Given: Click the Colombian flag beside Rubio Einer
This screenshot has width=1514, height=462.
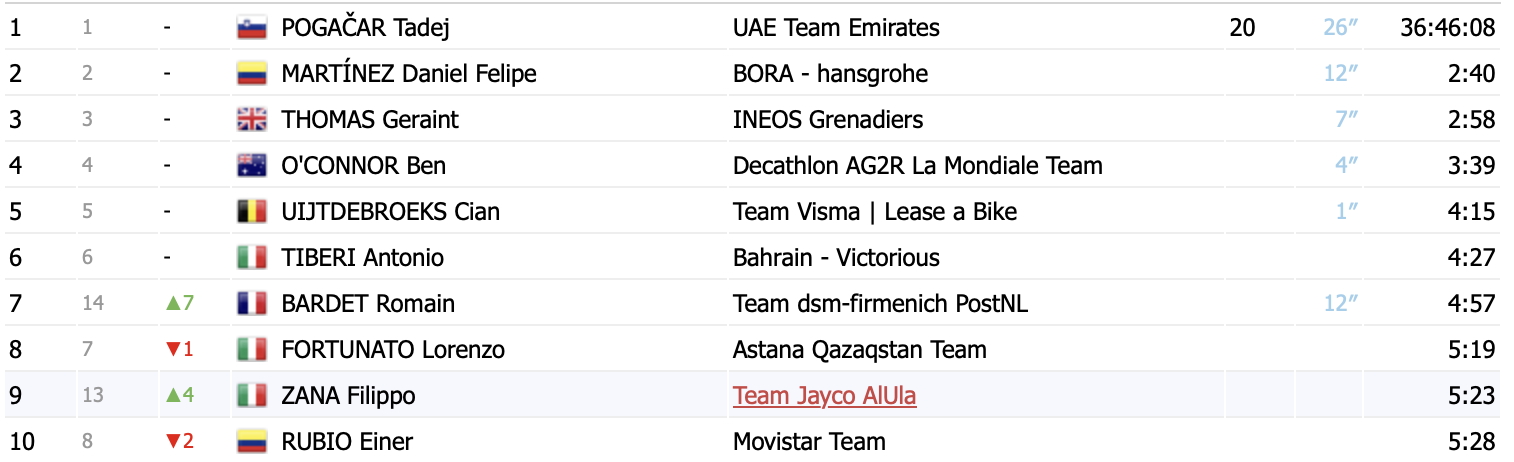Looking at the screenshot, I should pos(251,441).
